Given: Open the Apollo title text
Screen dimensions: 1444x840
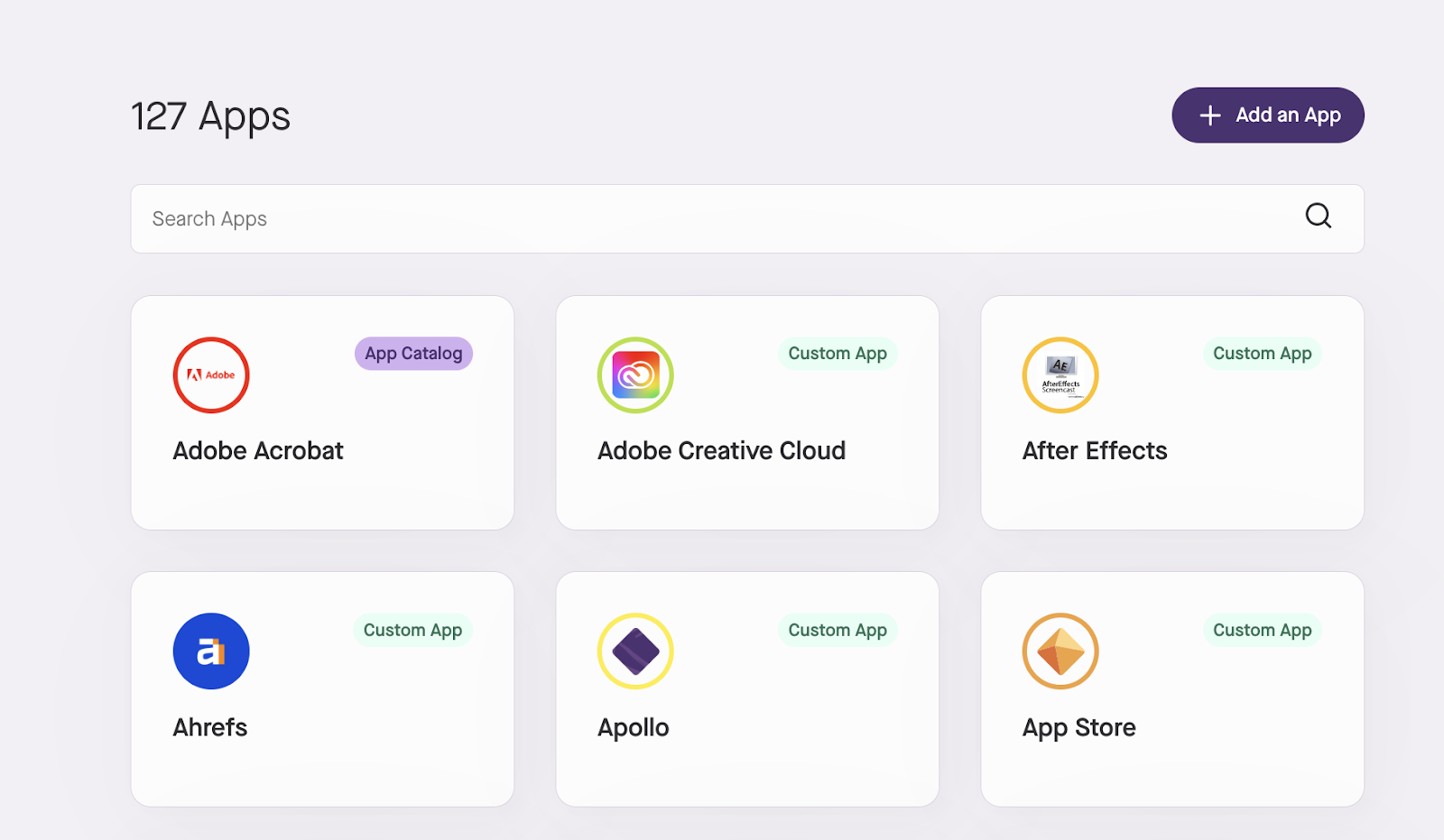Looking at the screenshot, I should tap(633, 728).
